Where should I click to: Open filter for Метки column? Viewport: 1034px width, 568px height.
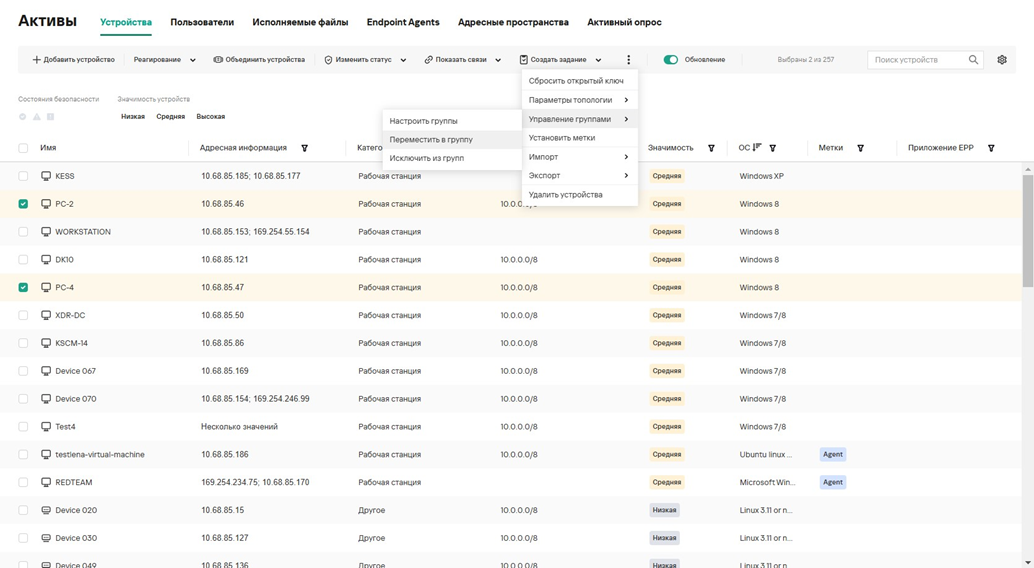pos(860,148)
